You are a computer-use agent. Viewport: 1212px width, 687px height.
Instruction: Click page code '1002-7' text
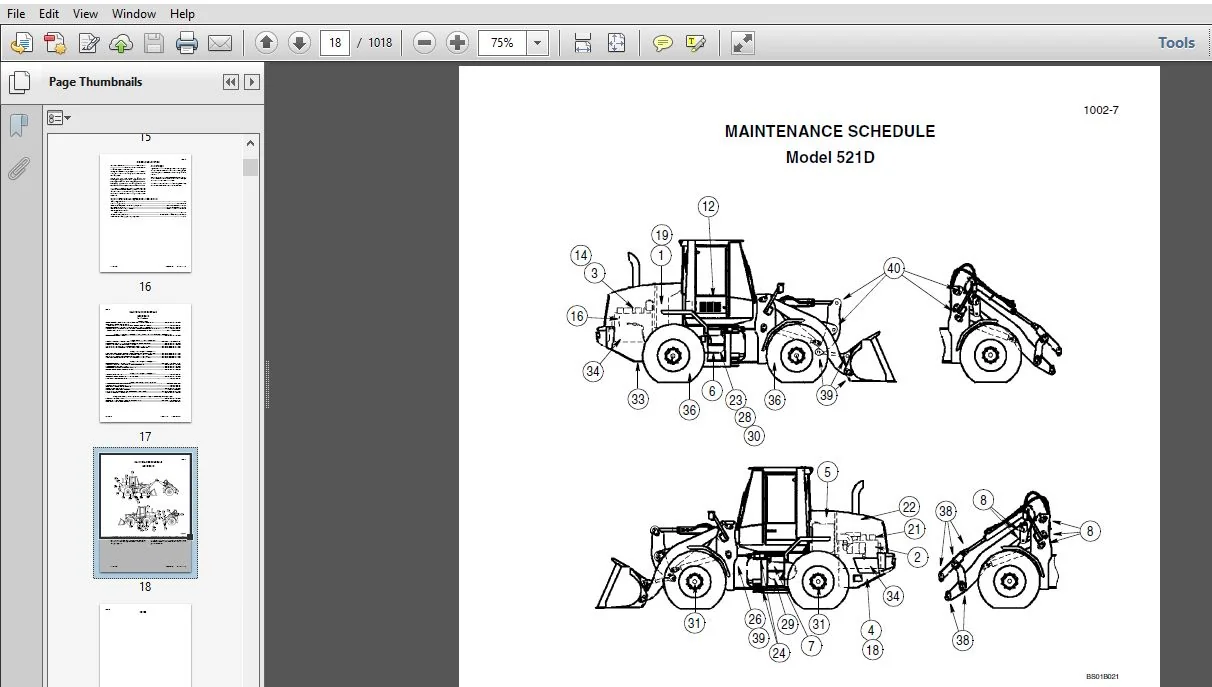tap(1101, 110)
